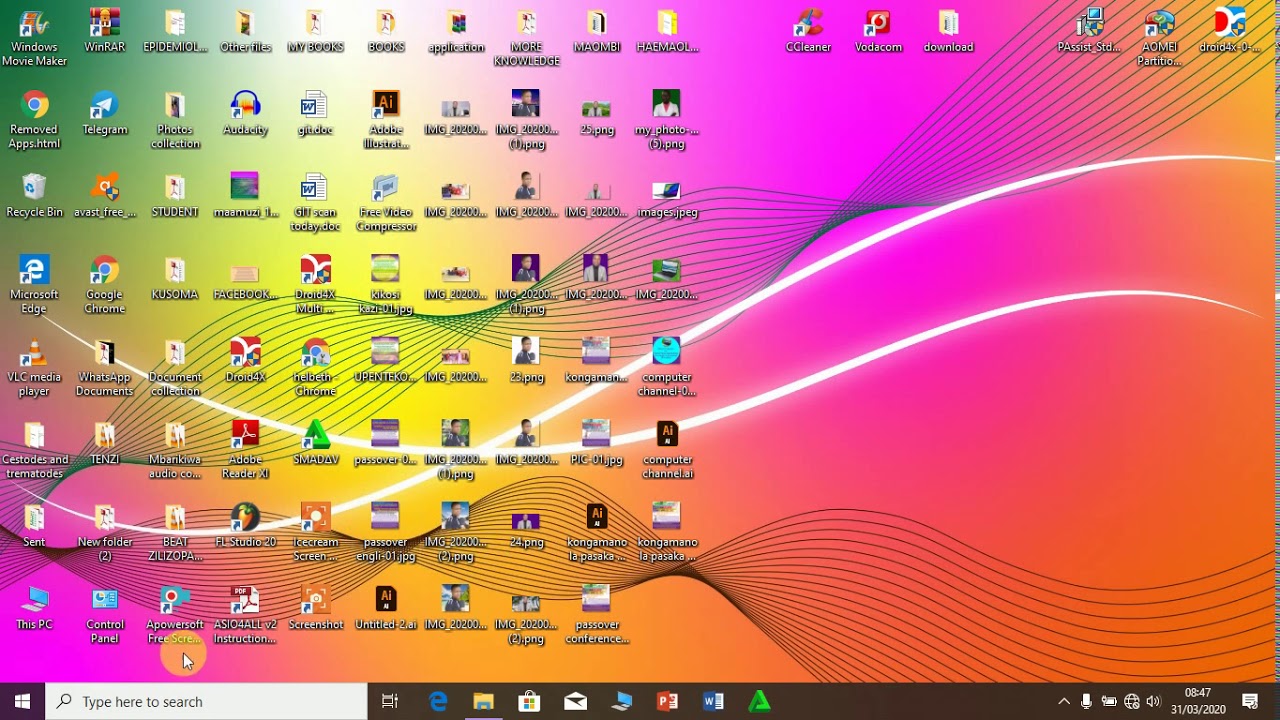Select VLC media player icon
Screen dimensions: 1280x720
pyautogui.click(x=34, y=368)
